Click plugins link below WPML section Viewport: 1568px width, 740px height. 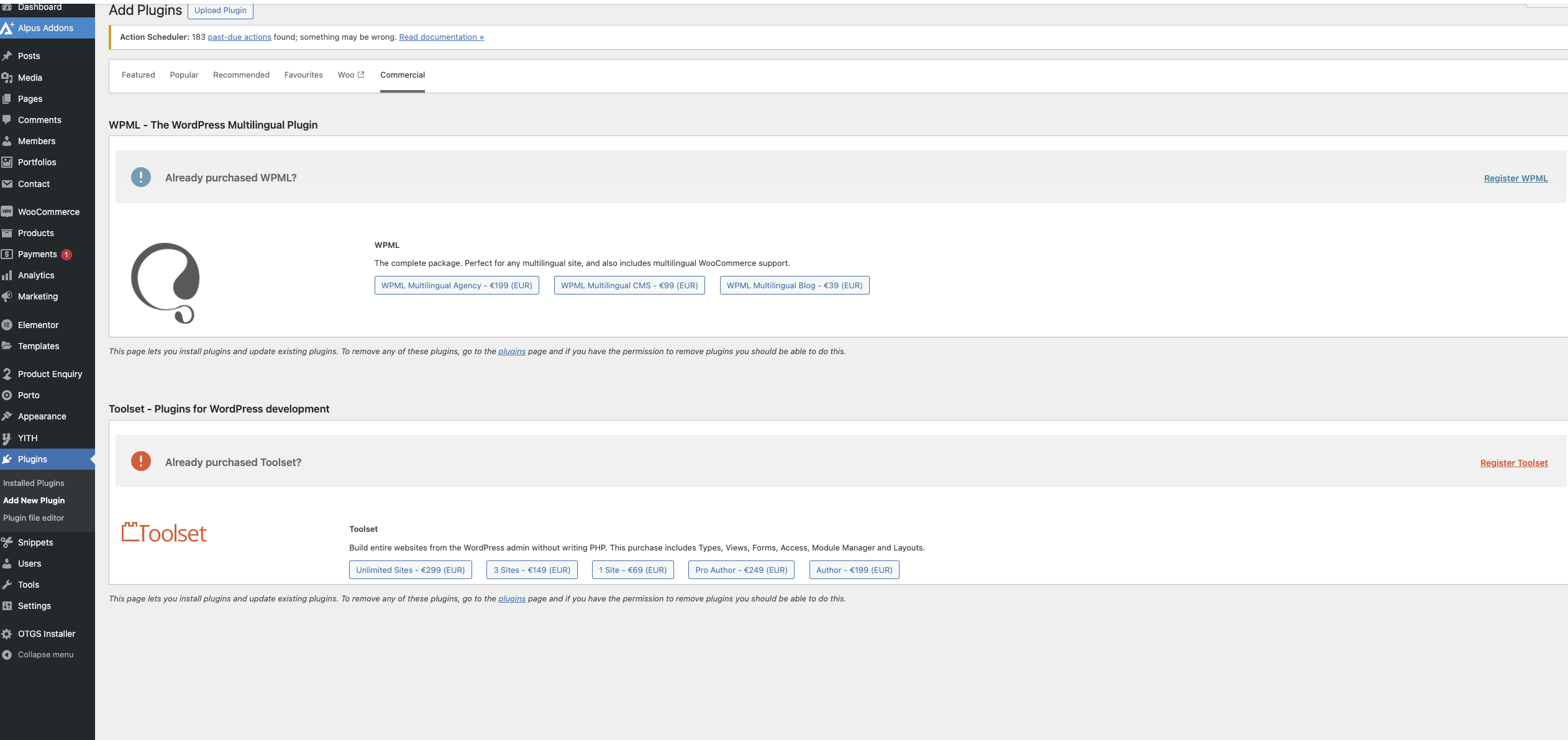tap(512, 352)
